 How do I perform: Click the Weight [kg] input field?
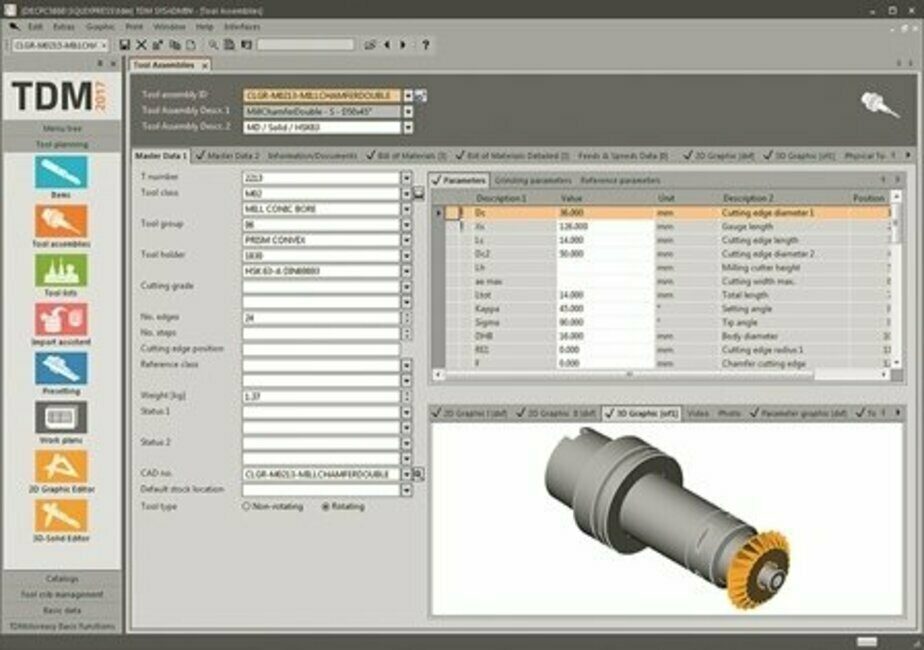(x=320, y=397)
